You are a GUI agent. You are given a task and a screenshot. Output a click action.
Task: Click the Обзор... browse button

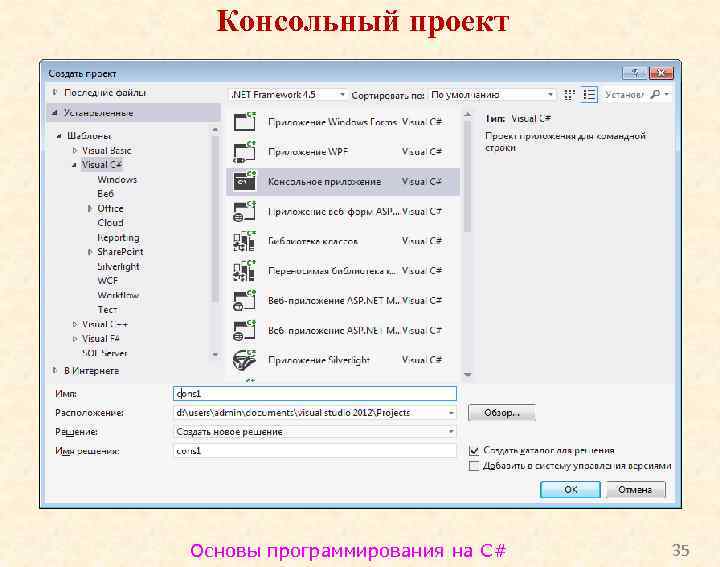coord(501,413)
